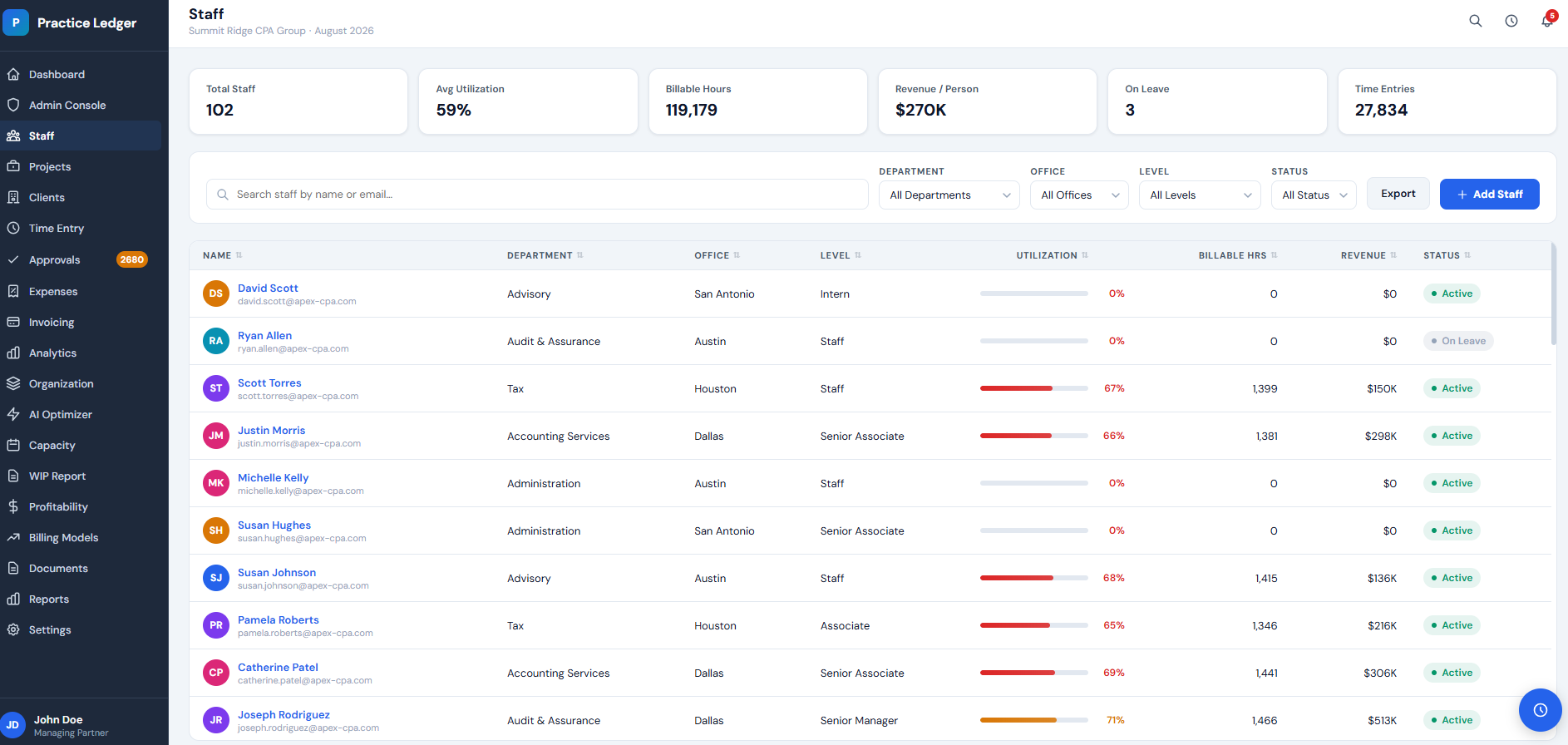
Task: Click the Profitability dollar icon
Action: click(13, 506)
